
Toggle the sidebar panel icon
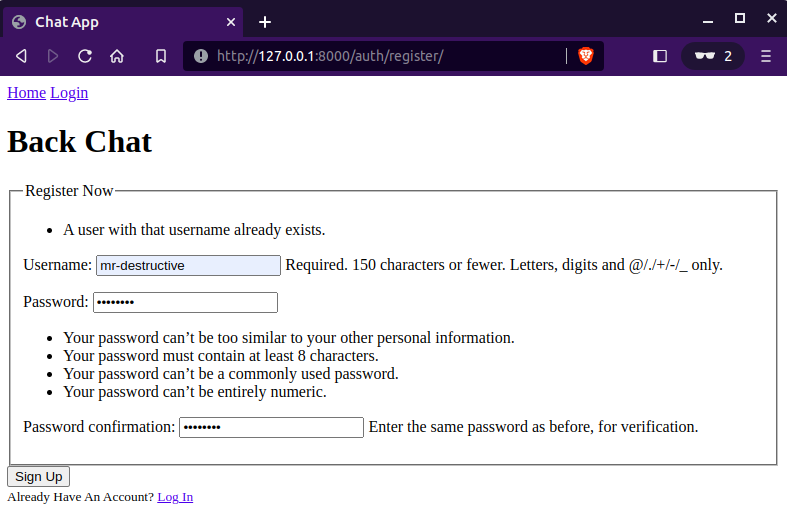[660, 56]
